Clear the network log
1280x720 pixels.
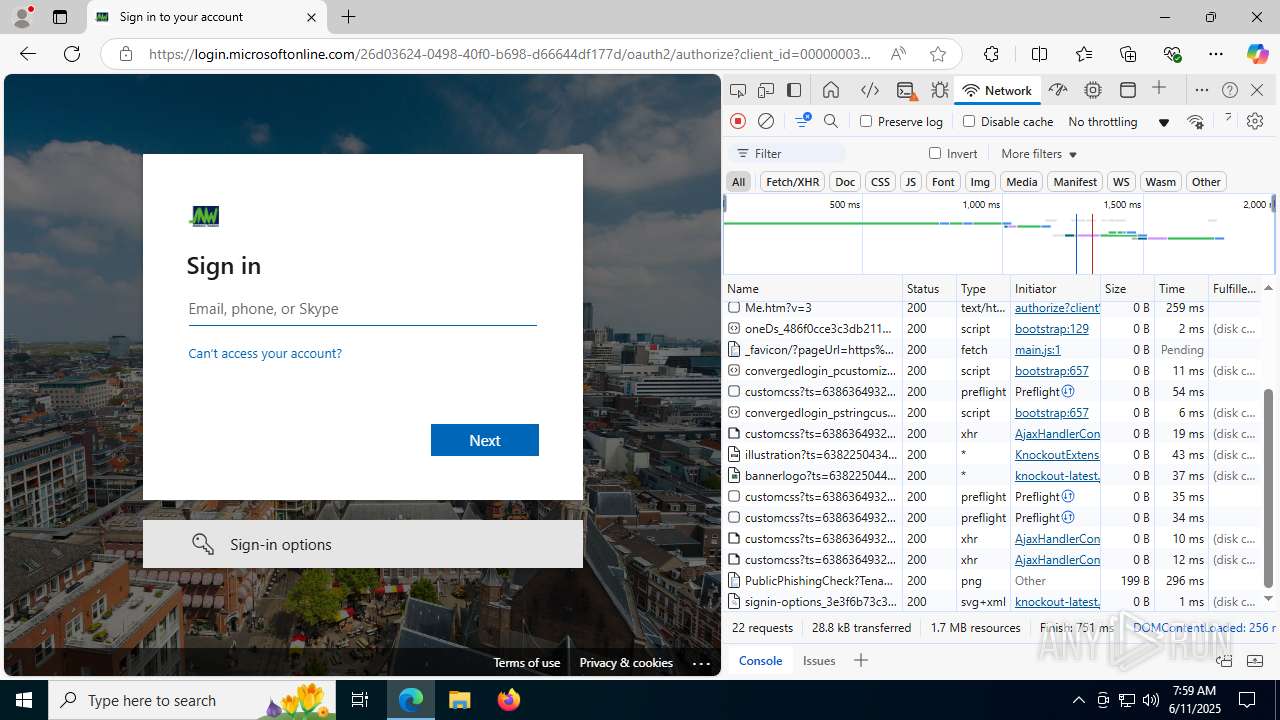click(x=766, y=121)
